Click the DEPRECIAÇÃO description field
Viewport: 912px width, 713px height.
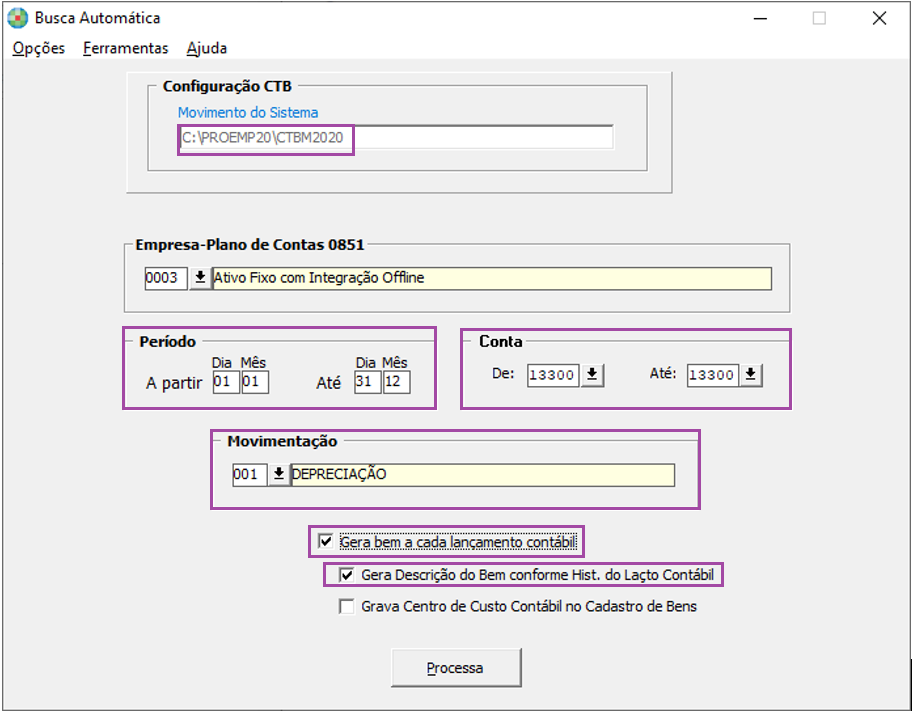[483, 475]
